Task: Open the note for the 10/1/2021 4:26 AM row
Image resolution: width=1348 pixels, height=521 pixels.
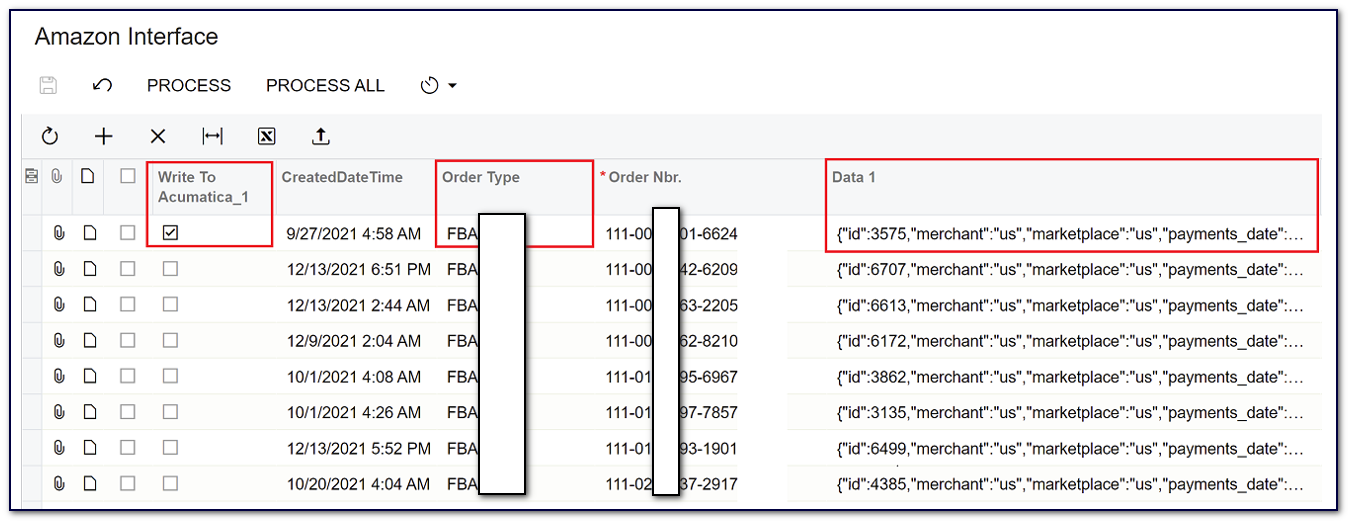Action: click(89, 412)
